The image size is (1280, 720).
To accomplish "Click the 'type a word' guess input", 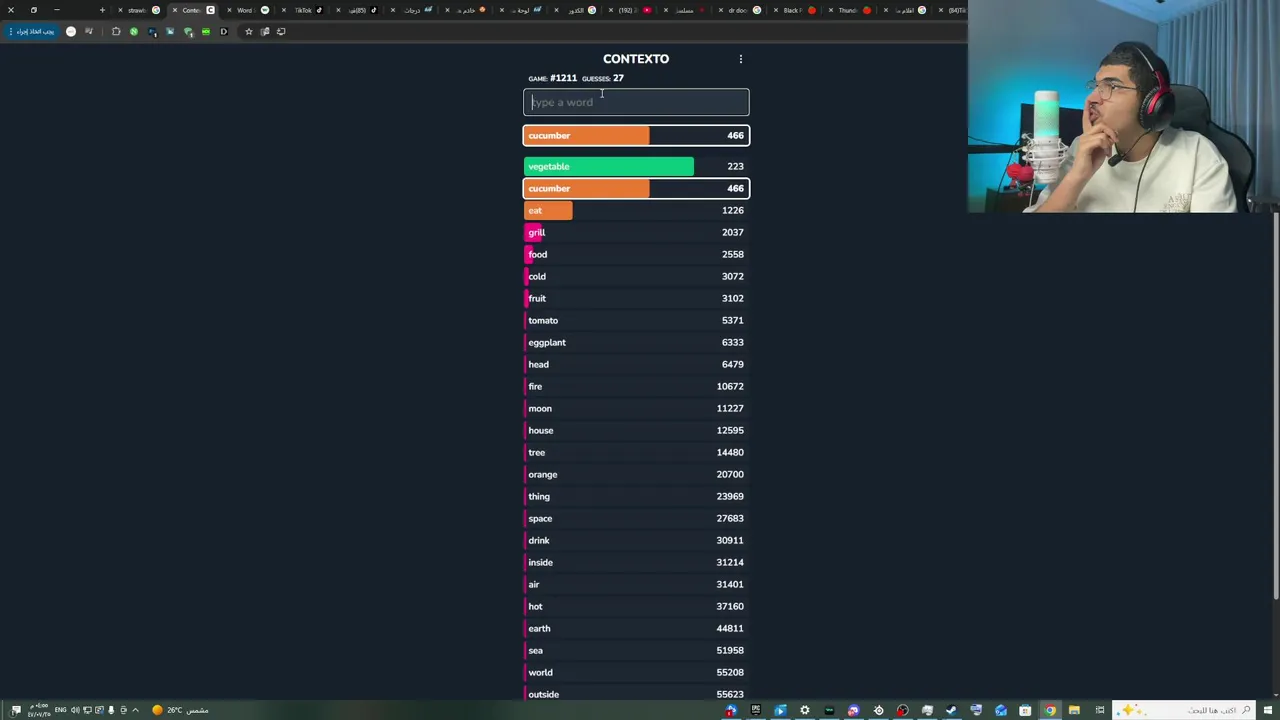I will [636, 102].
